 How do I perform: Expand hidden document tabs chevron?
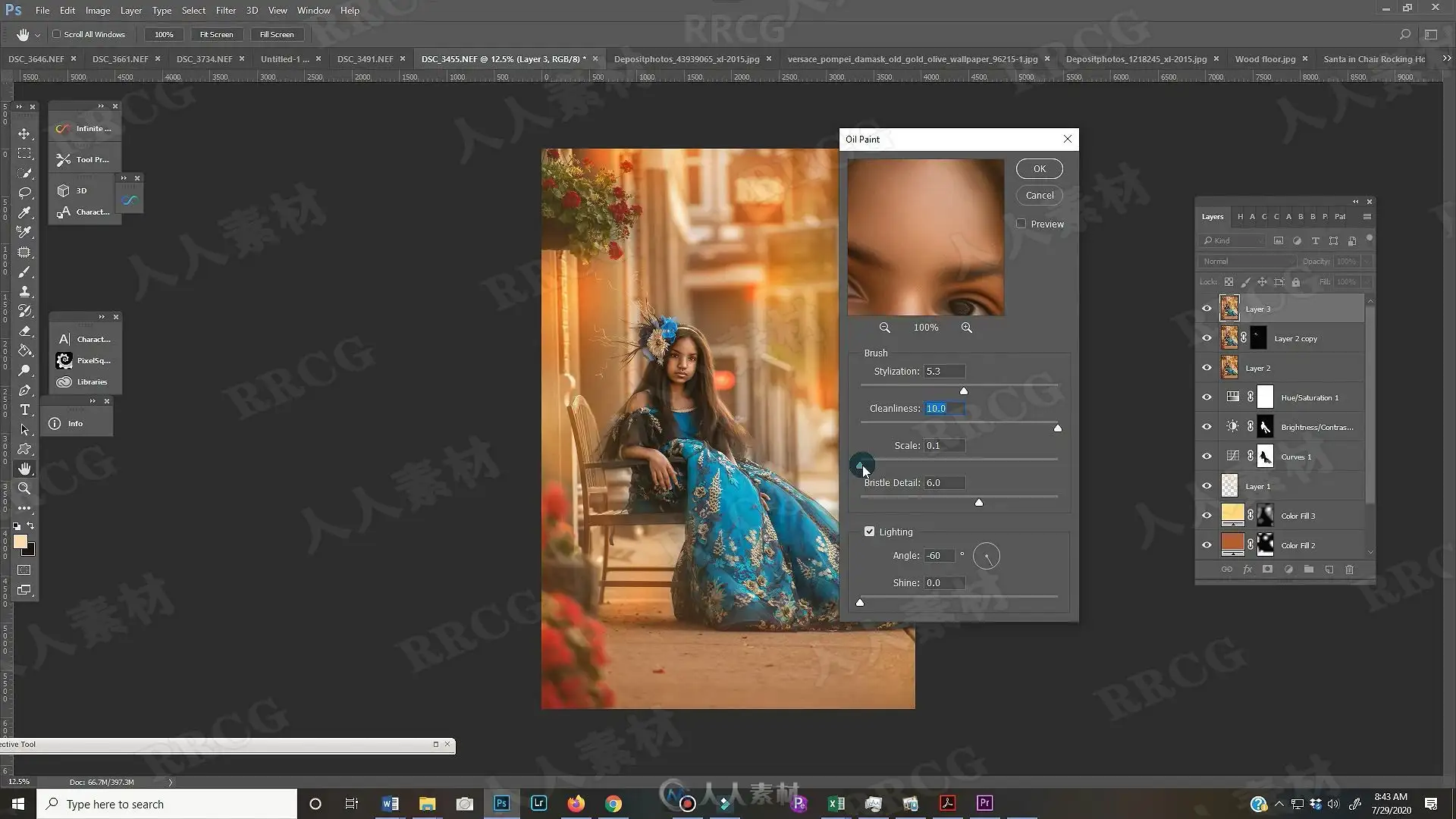pyautogui.click(x=1446, y=58)
